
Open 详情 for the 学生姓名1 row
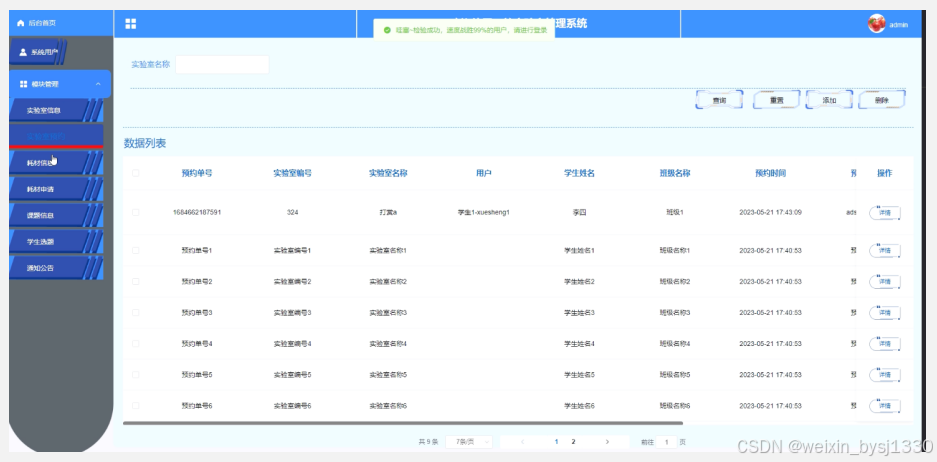884,250
